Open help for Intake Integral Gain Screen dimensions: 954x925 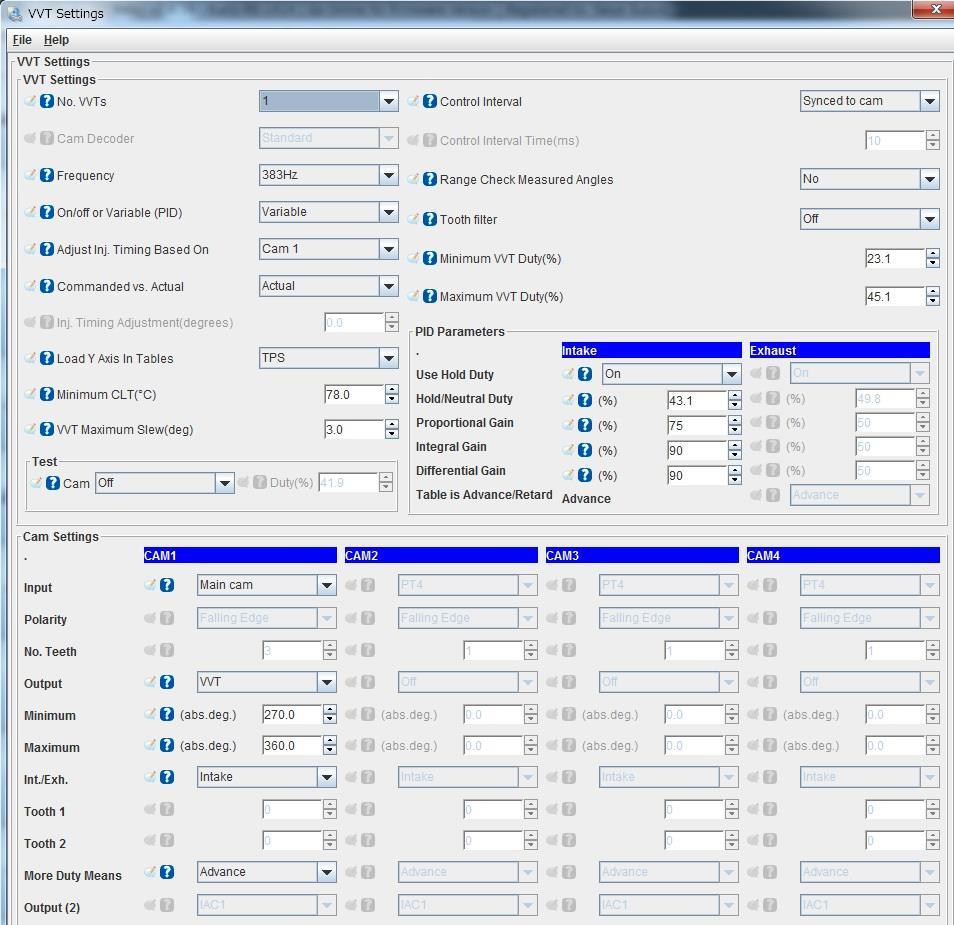tap(585, 450)
